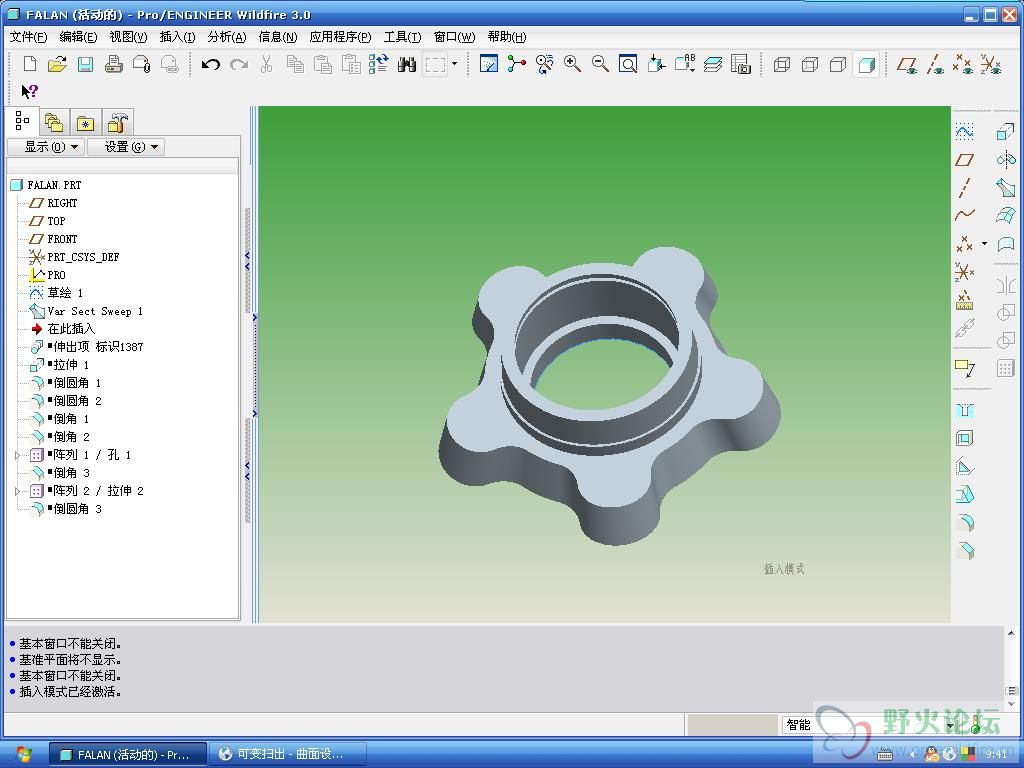Click the Shell tool icon
The height and width of the screenshot is (768, 1024).
[x=964, y=438]
